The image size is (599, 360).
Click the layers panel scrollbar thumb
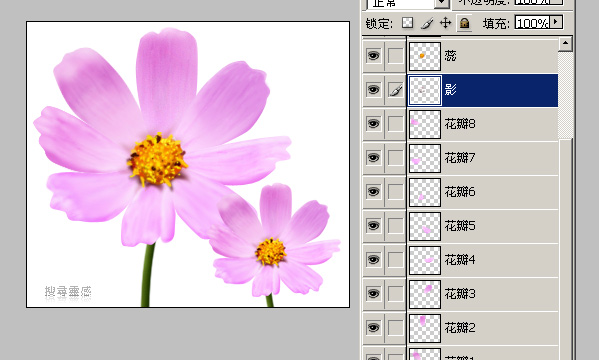pos(565,248)
